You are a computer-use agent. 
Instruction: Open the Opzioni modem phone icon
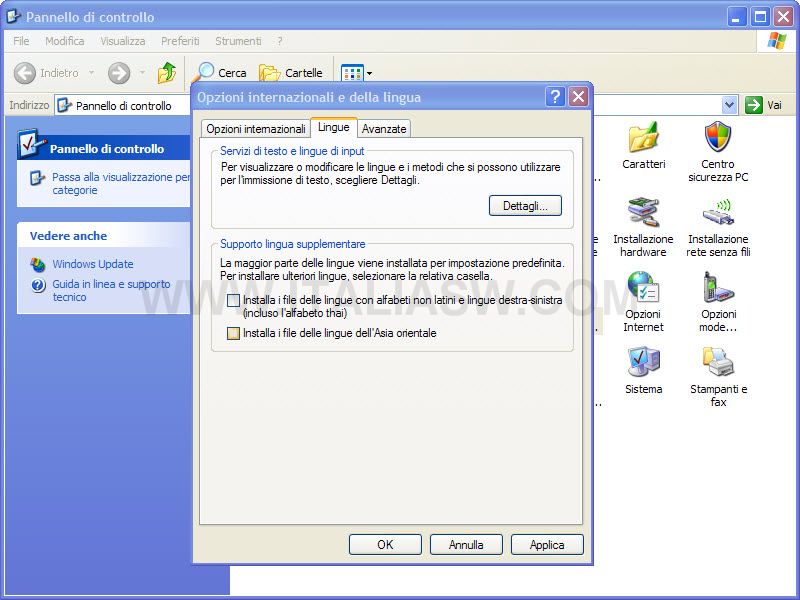pyautogui.click(x=718, y=287)
